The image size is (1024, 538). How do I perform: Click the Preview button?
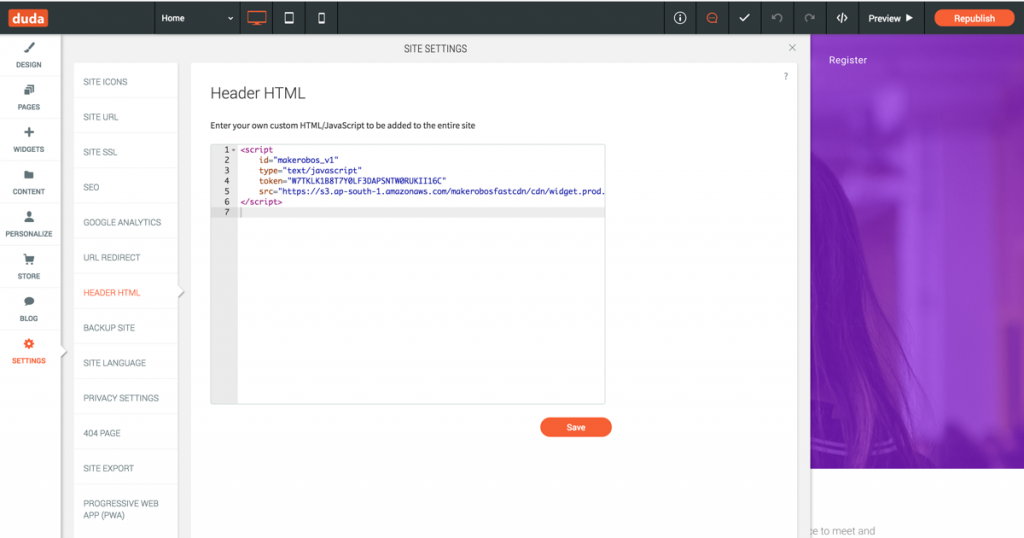click(x=891, y=18)
